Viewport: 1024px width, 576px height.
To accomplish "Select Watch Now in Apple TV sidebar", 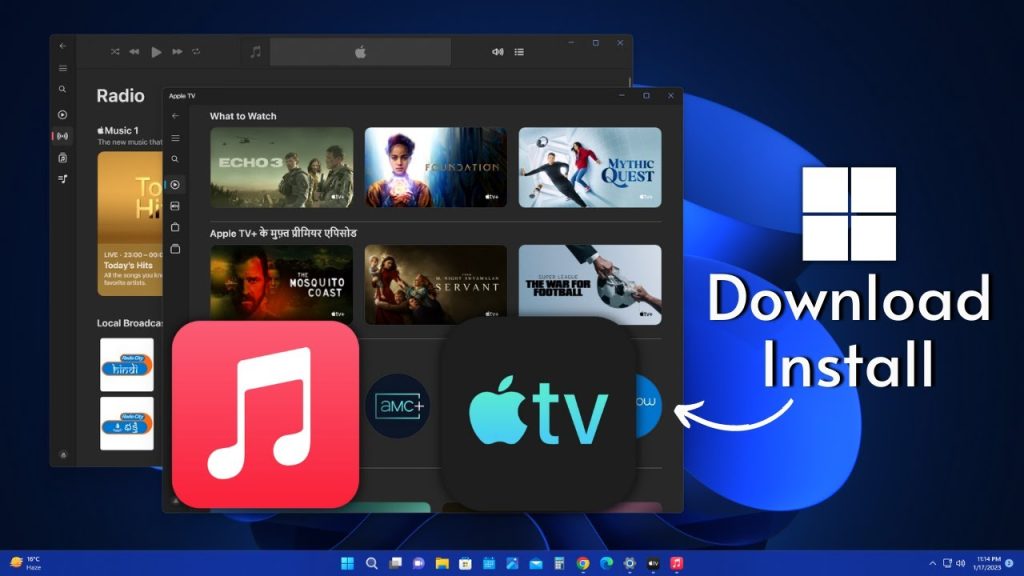I will click(175, 185).
